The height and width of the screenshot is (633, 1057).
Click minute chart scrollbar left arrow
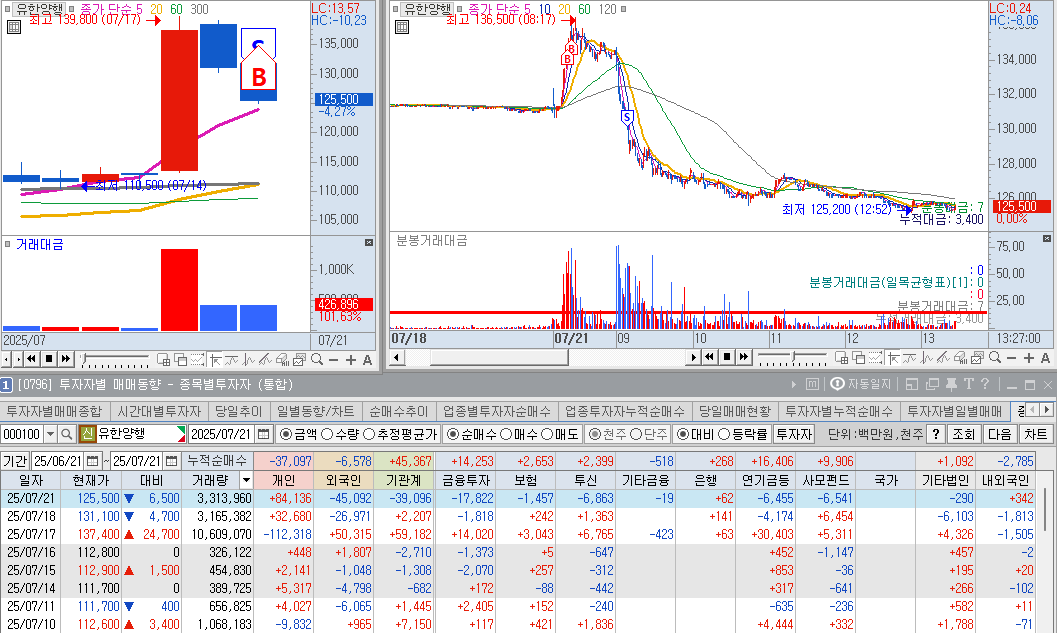pyautogui.click(x=397, y=357)
